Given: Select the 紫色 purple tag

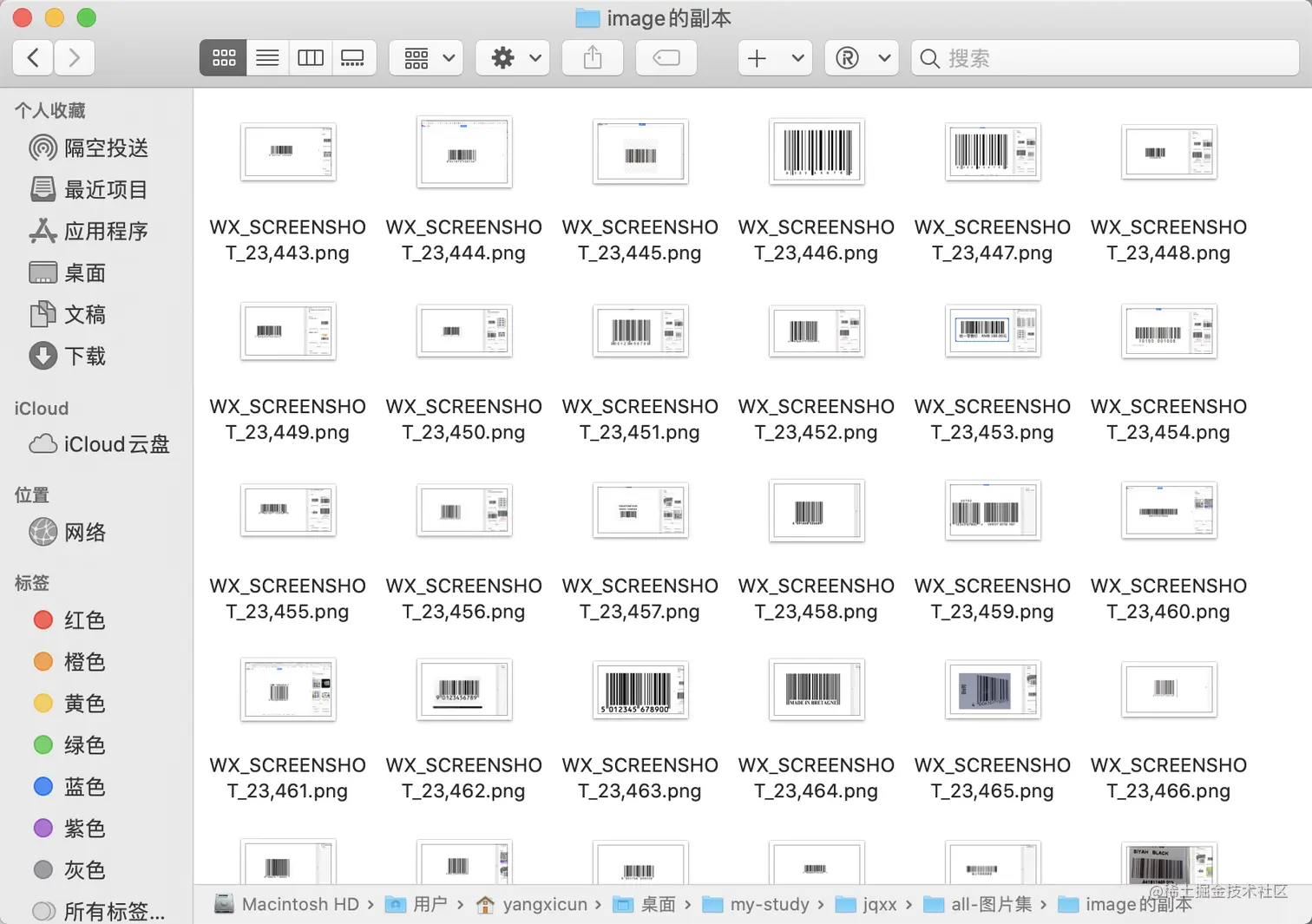Looking at the screenshot, I should coord(69,829).
